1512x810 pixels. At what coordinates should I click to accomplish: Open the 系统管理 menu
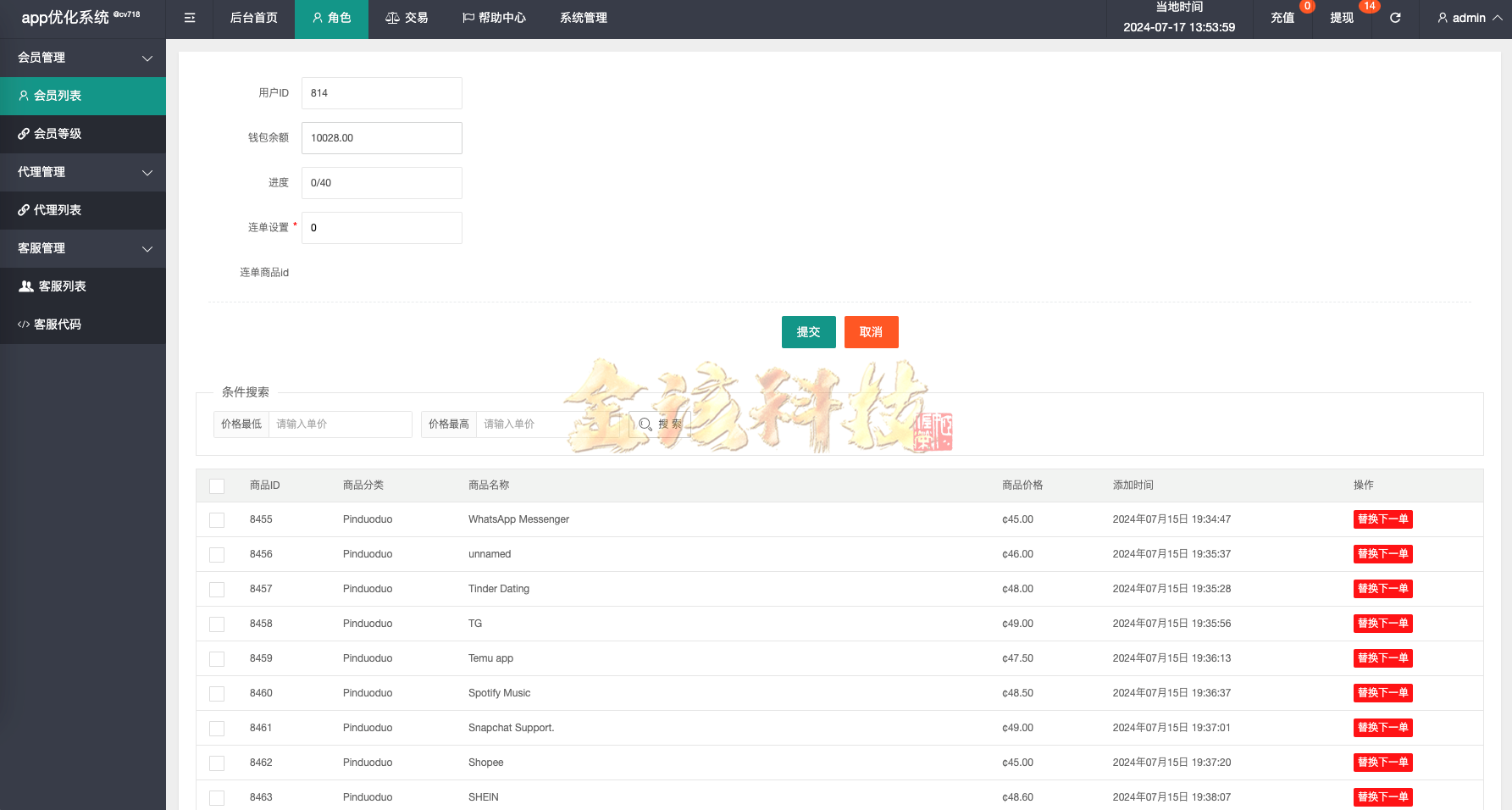click(583, 18)
